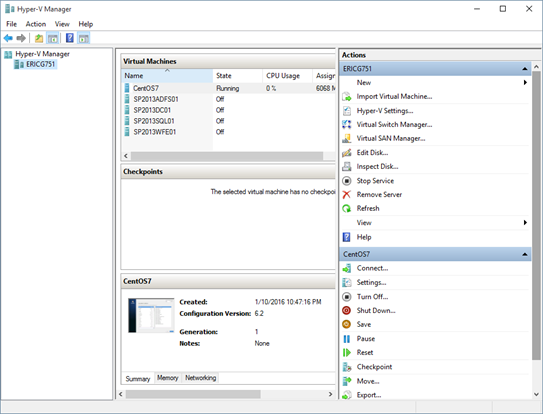Select ERICG751 server in tree
This screenshot has height=414, width=543.
coord(35,64)
